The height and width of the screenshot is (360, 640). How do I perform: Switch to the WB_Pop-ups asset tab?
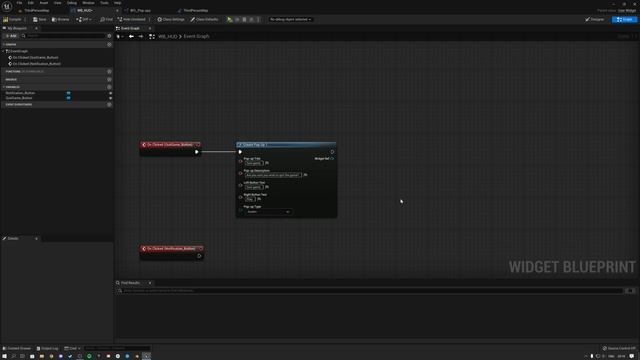pos(140,10)
